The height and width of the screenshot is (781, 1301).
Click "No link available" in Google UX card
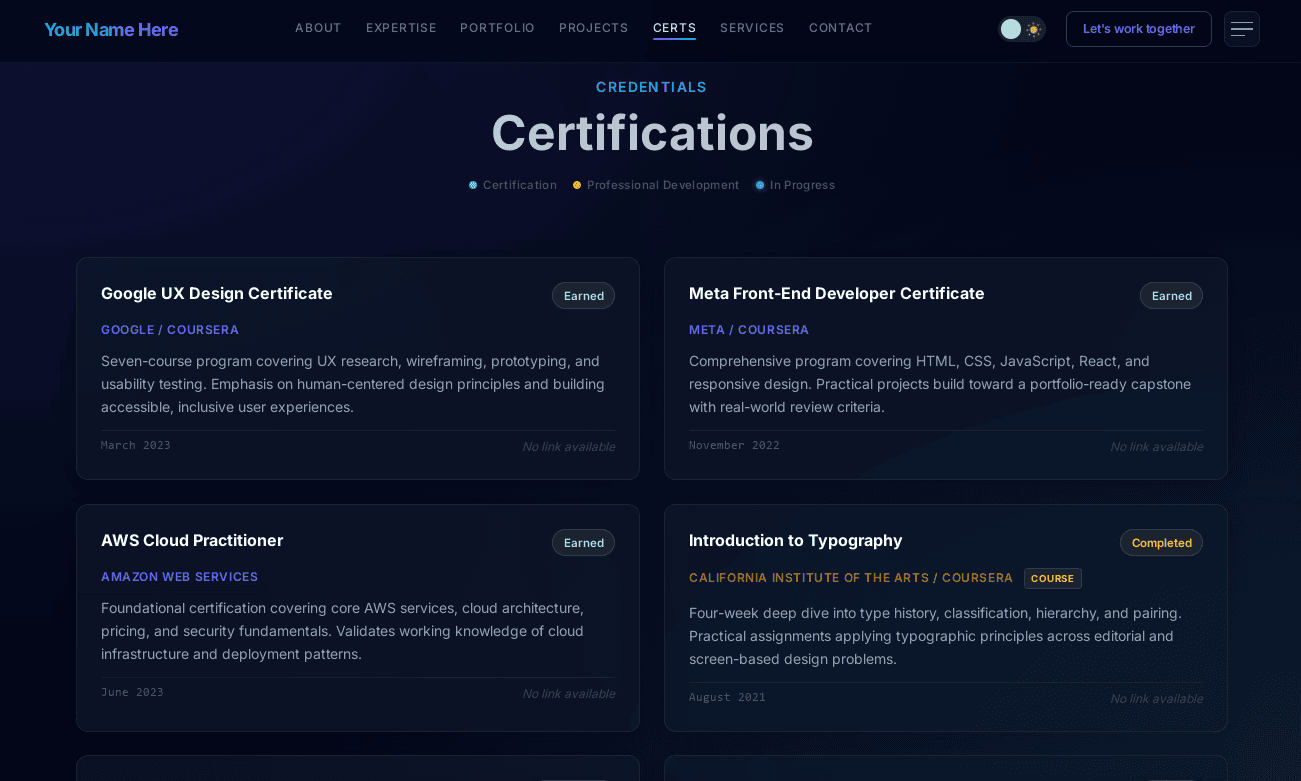coord(568,446)
